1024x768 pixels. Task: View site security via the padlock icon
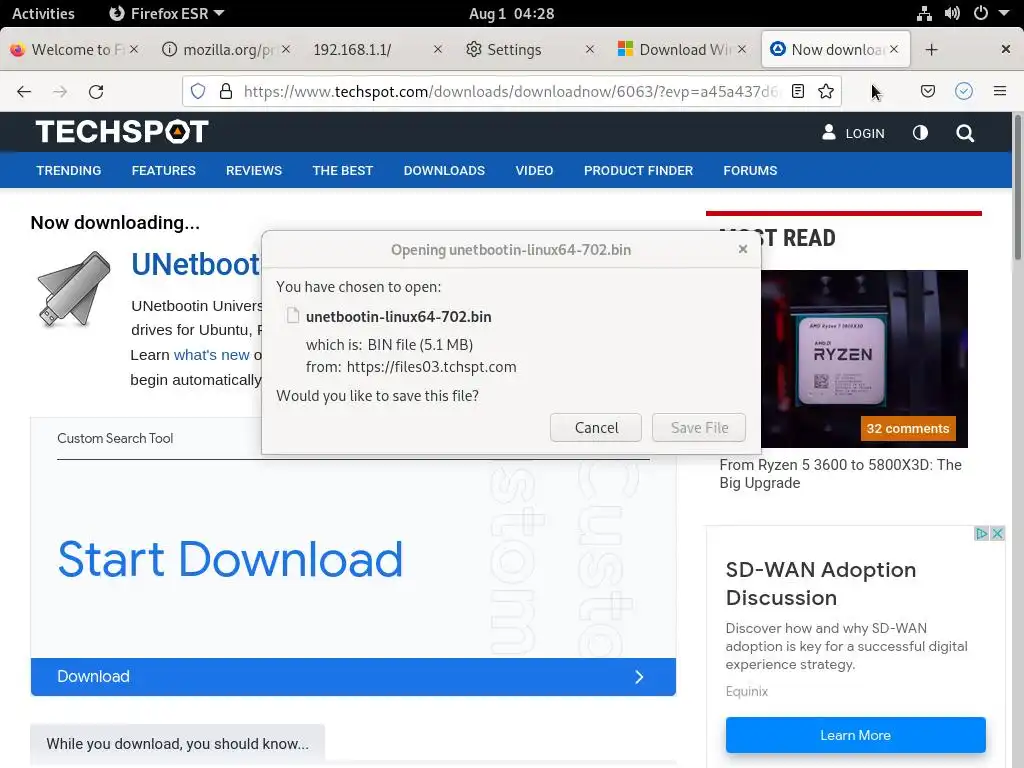point(226,91)
